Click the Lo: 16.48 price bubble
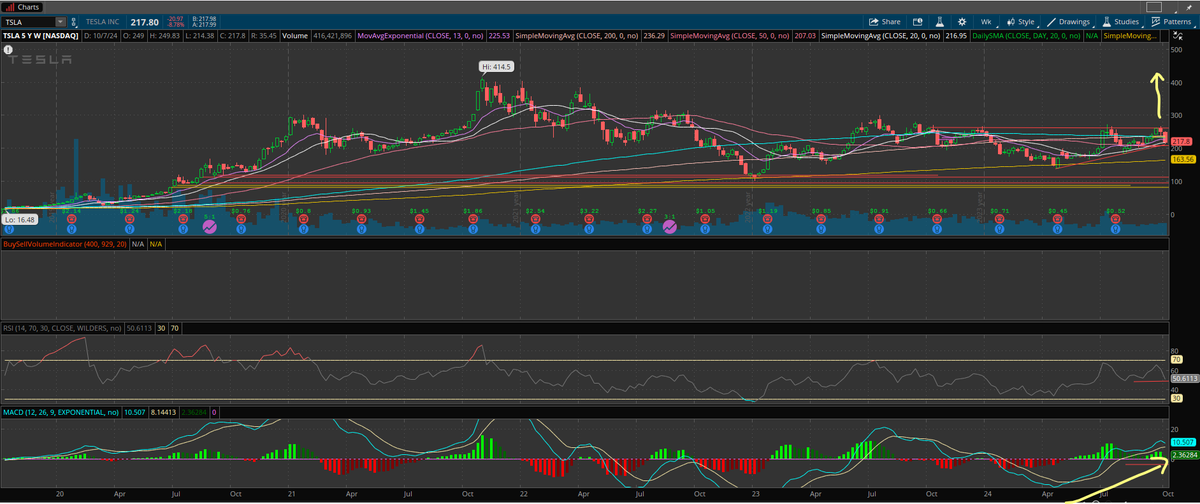 [20, 217]
